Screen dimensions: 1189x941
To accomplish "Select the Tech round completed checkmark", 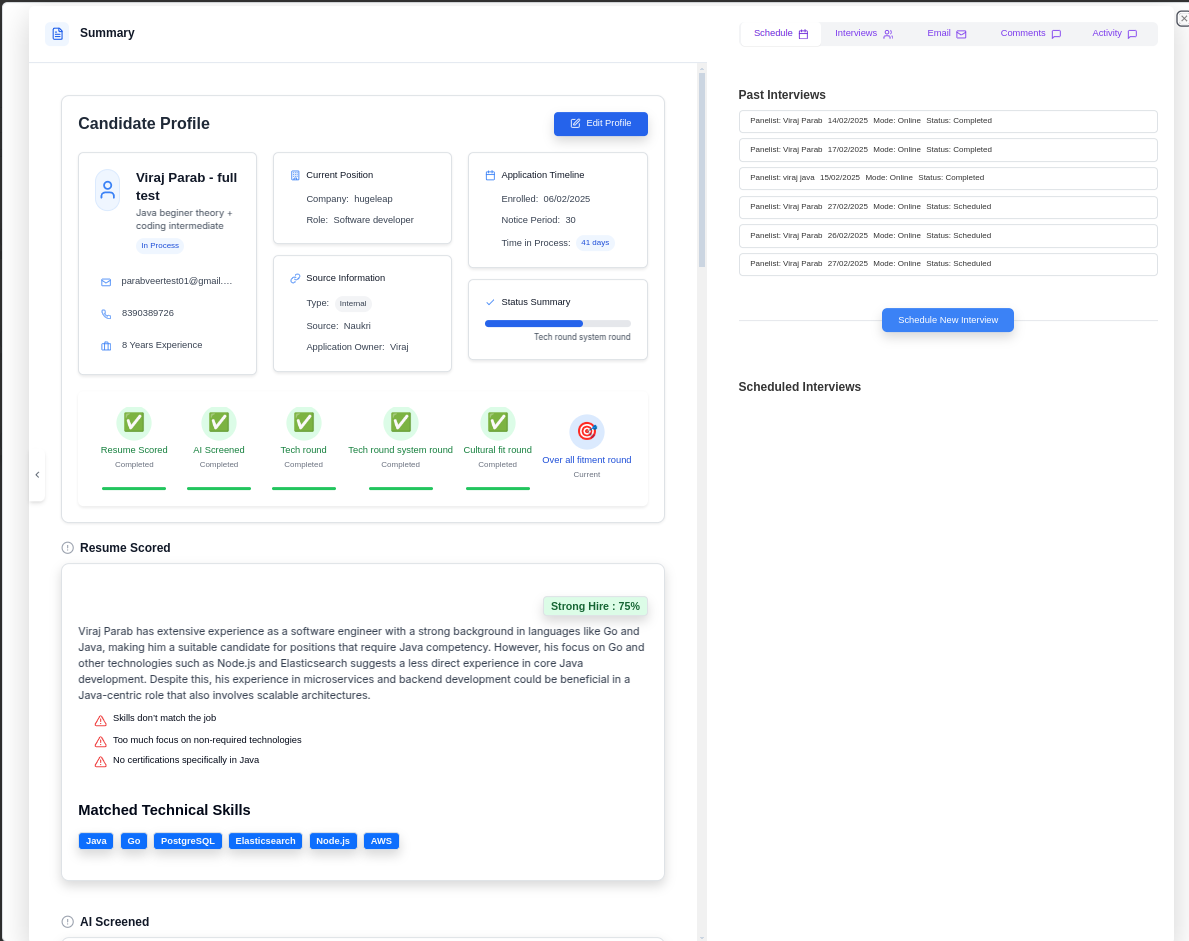I will tap(303, 421).
